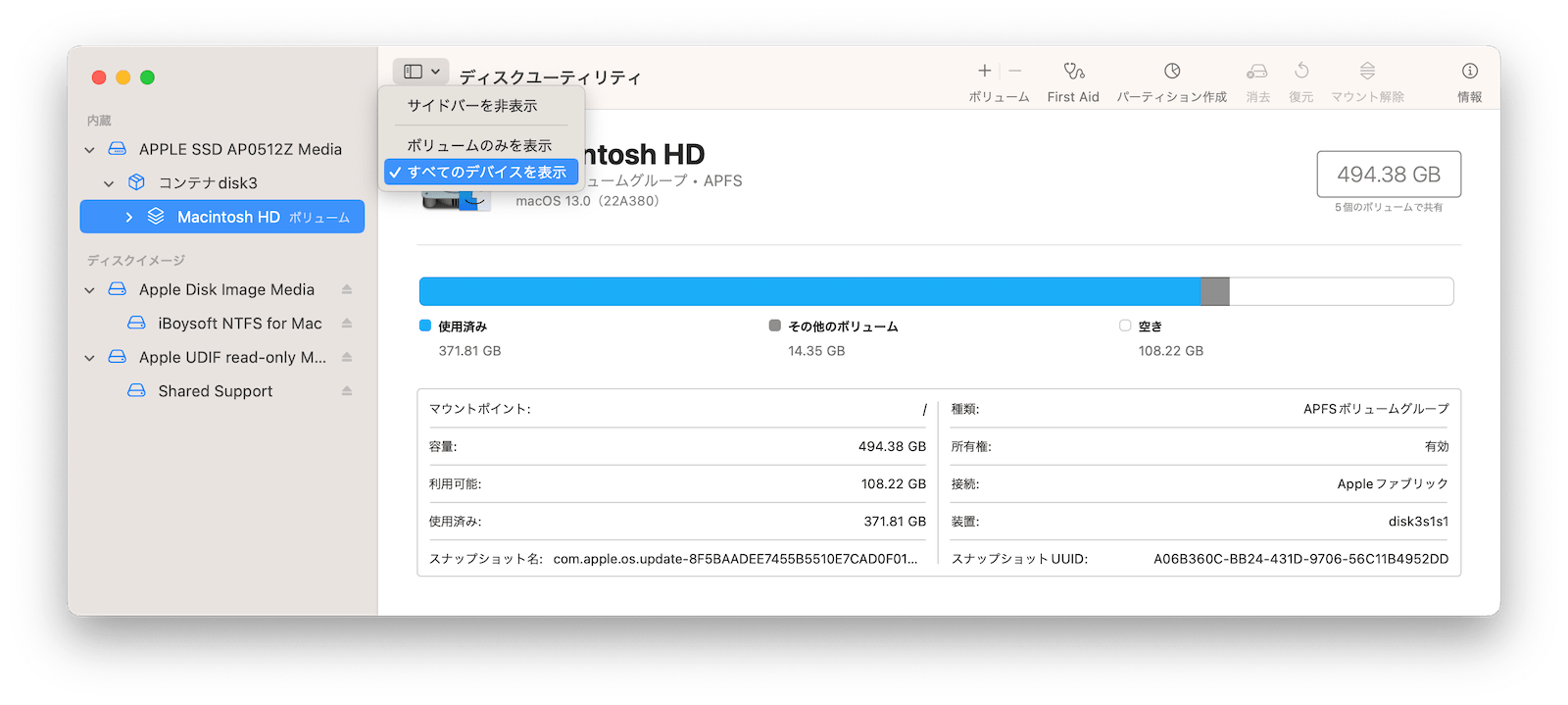1568x705 pixels.
Task: Open パーティション作成 partition tool
Action: [x=1172, y=71]
